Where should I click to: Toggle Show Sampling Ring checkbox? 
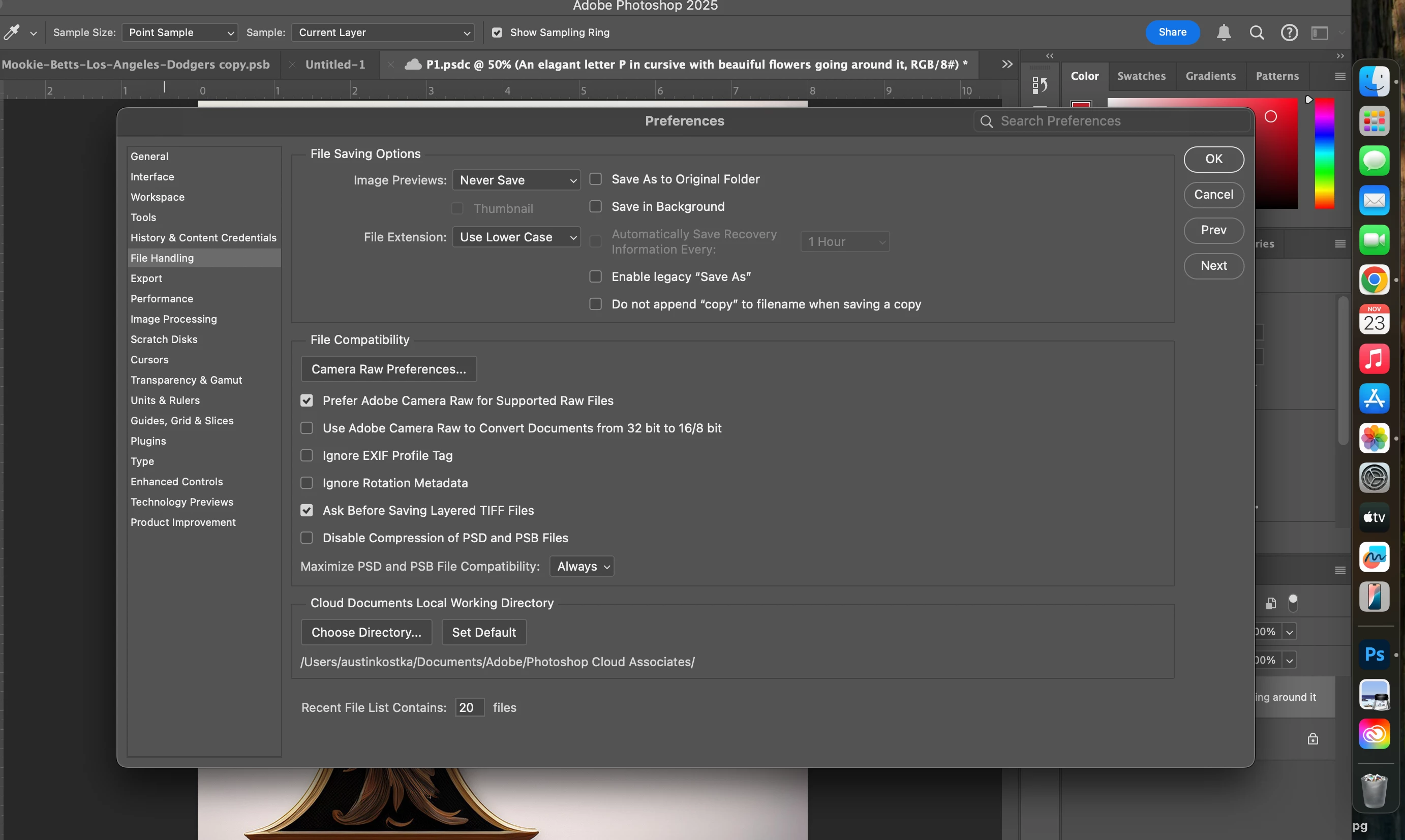coord(497,33)
